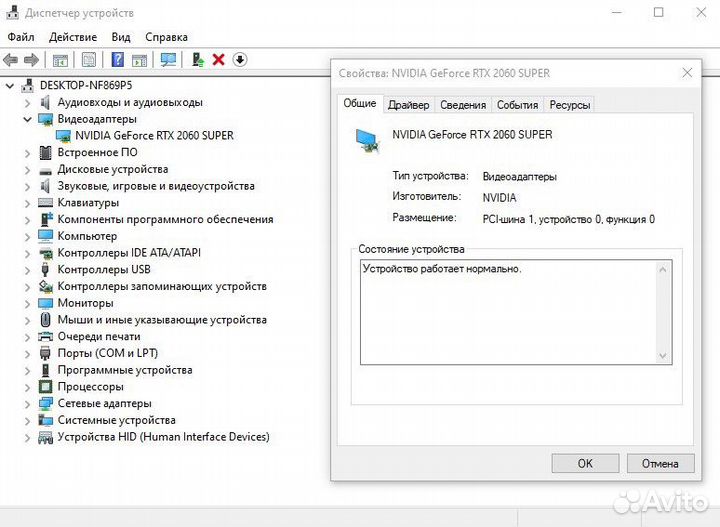Expand the Звуковые, игровые и видеоустройства node

pos(28,186)
